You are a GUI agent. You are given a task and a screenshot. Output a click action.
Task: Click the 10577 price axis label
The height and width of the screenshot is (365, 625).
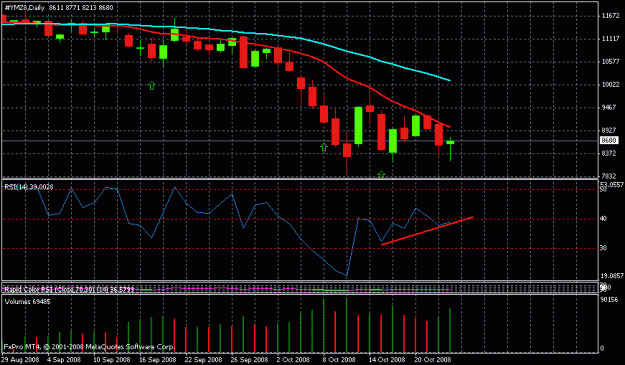pos(610,62)
